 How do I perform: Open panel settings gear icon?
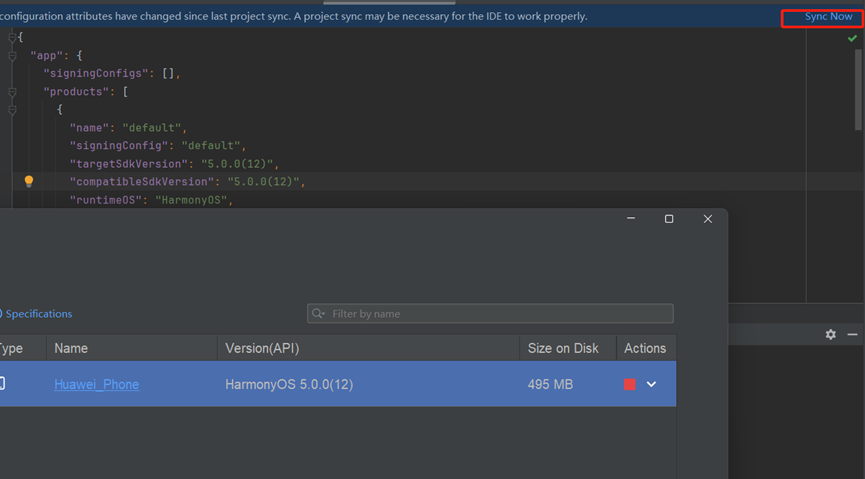(830, 334)
